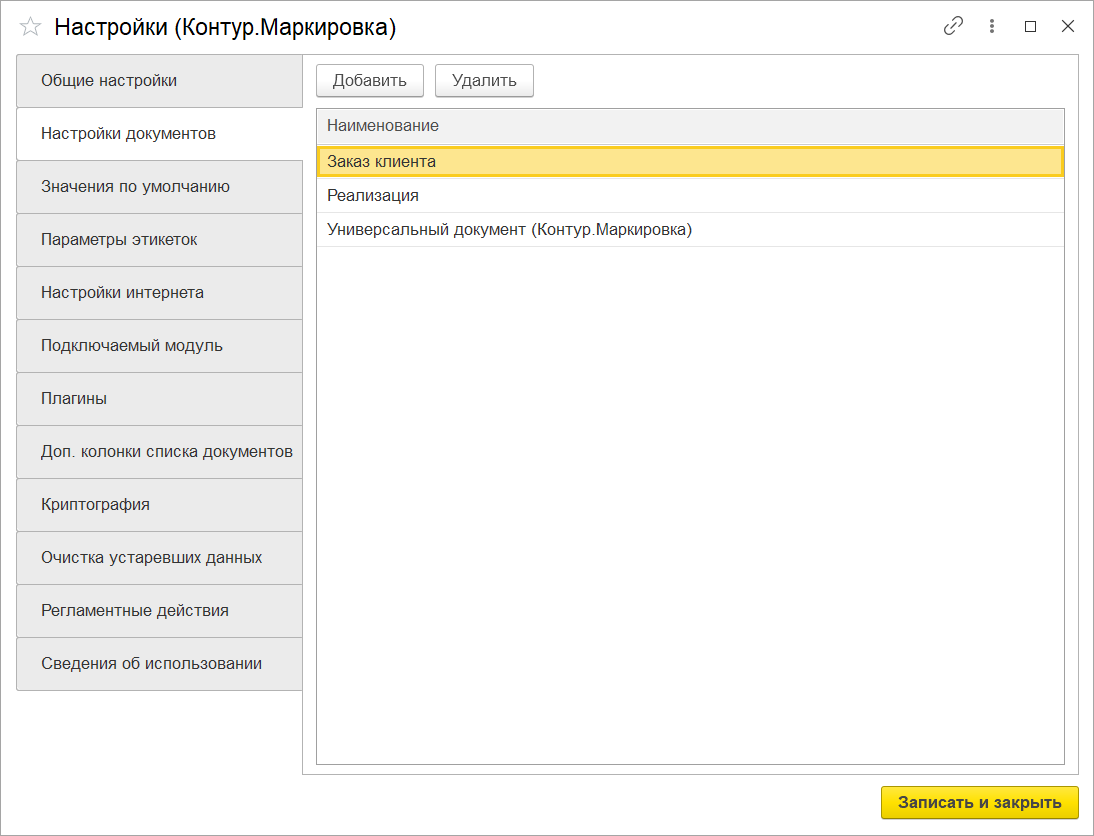
Task: Open Сведения об использовании tab
Action: pos(159,664)
